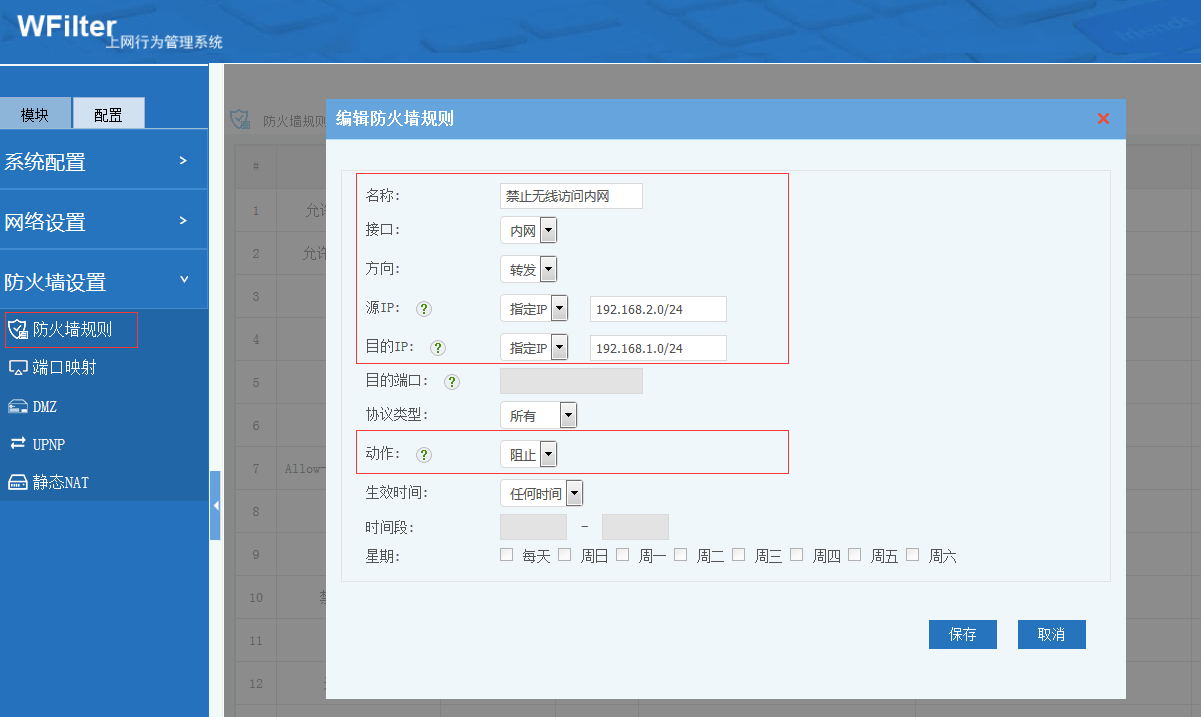This screenshot has height=717, width=1201.
Task: Click the UPNP arrows icon
Action: coord(17,443)
